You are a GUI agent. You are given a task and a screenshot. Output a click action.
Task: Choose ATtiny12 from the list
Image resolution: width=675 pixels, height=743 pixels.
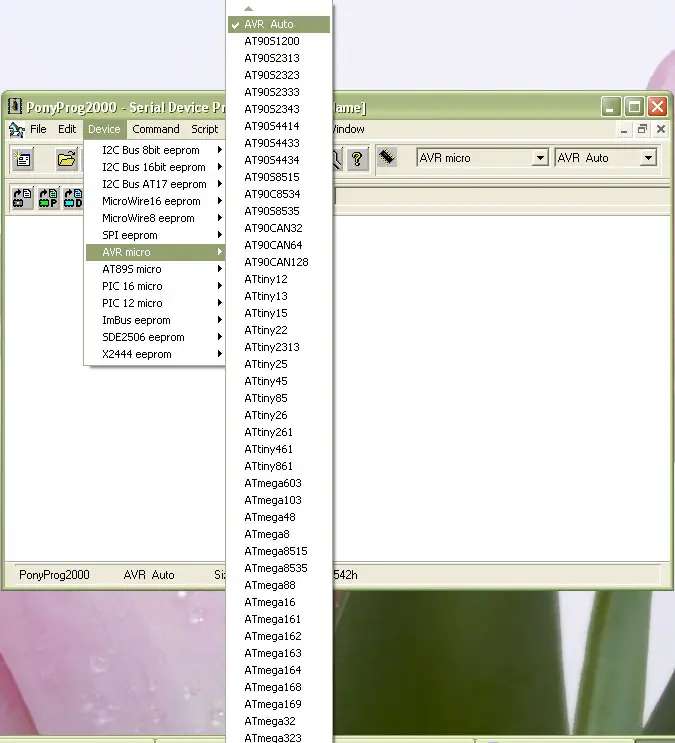click(279, 280)
